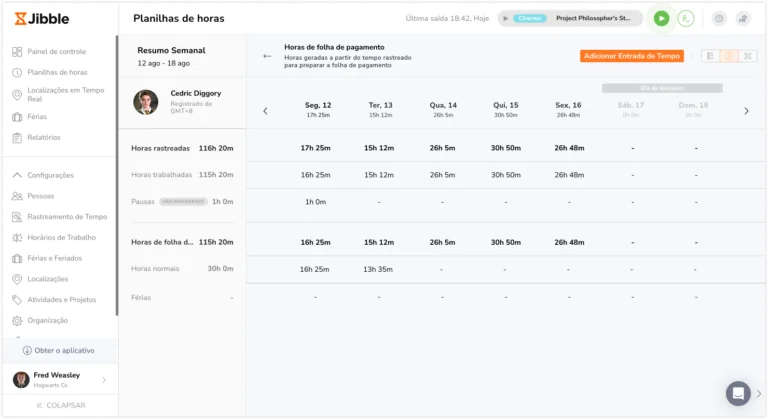Click Fred Weasley's avatar picture
This screenshot has width=768, height=419.
(x=21, y=380)
